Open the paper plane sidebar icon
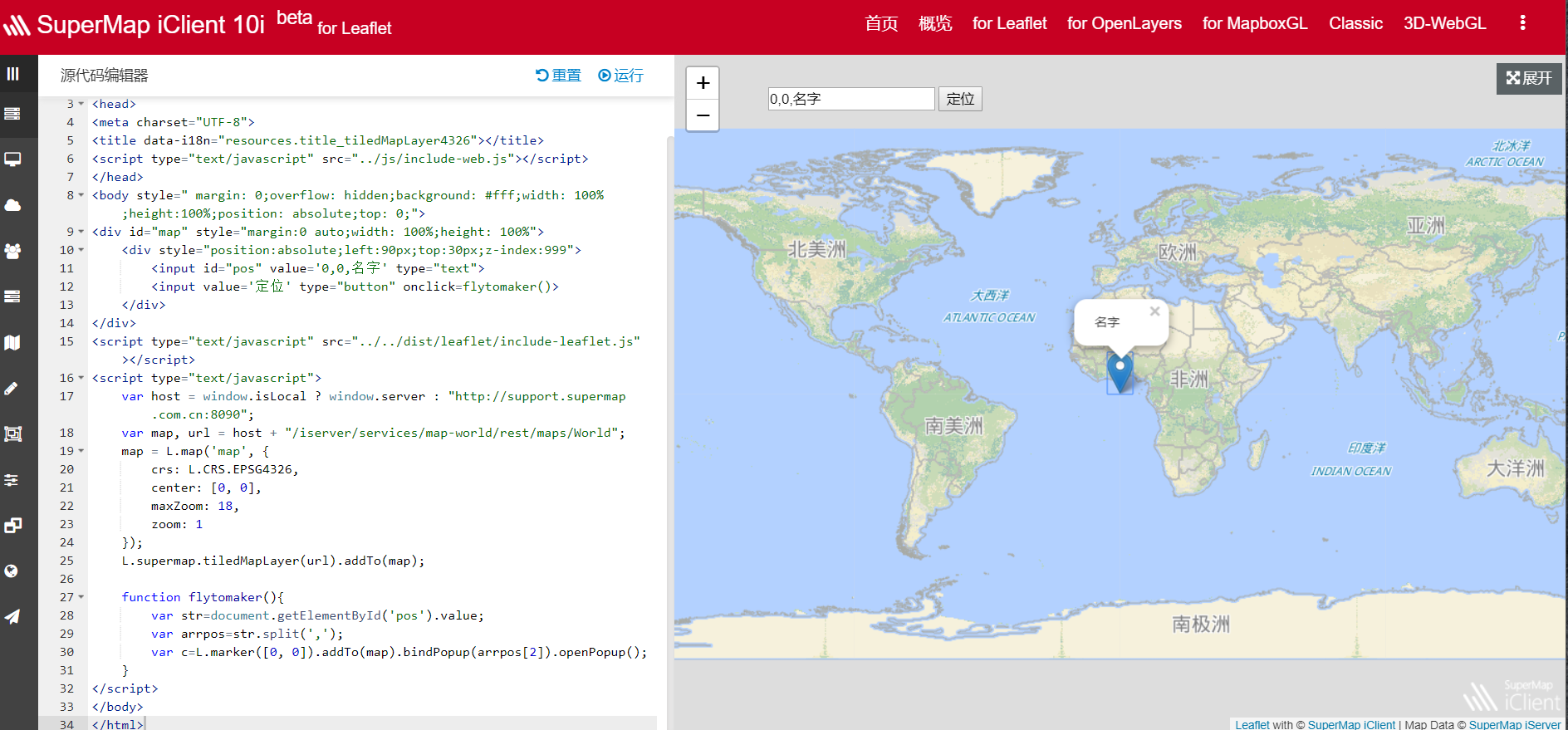This screenshot has height=730, width=1568. tap(12, 616)
